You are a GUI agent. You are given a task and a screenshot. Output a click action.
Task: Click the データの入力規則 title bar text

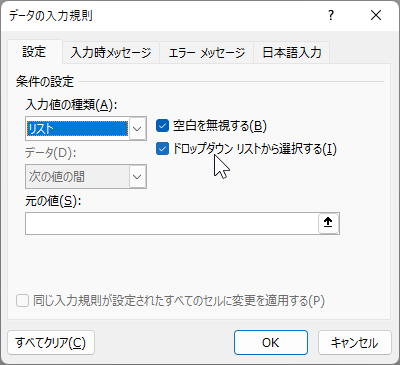pos(51,16)
